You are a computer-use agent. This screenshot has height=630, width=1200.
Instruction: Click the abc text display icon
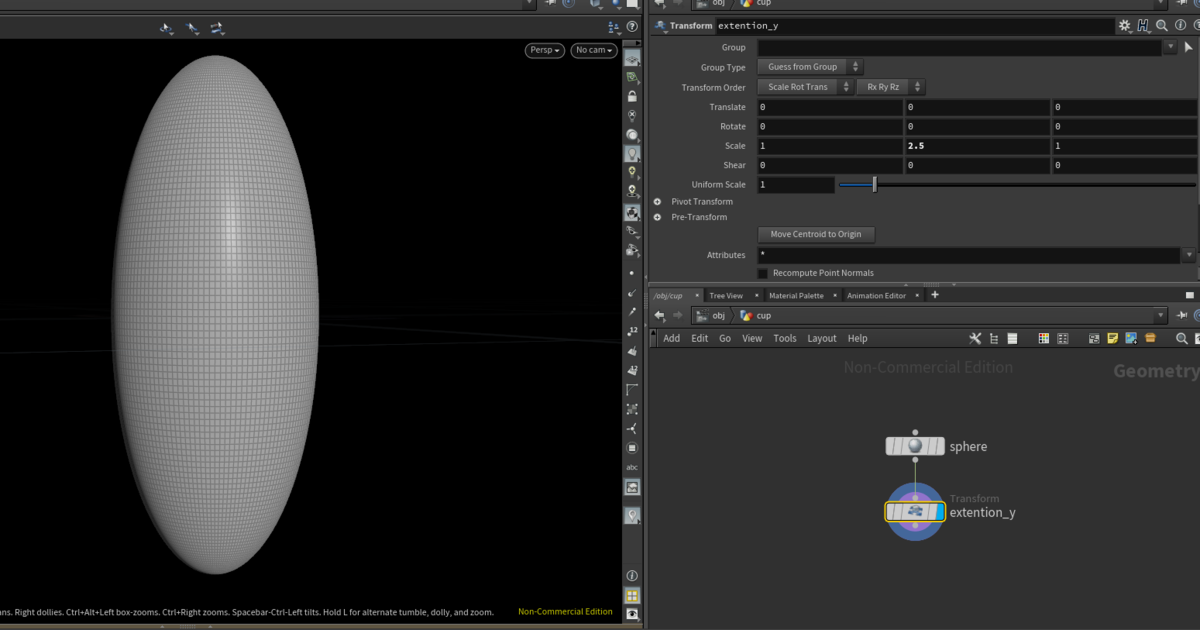tap(632, 467)
